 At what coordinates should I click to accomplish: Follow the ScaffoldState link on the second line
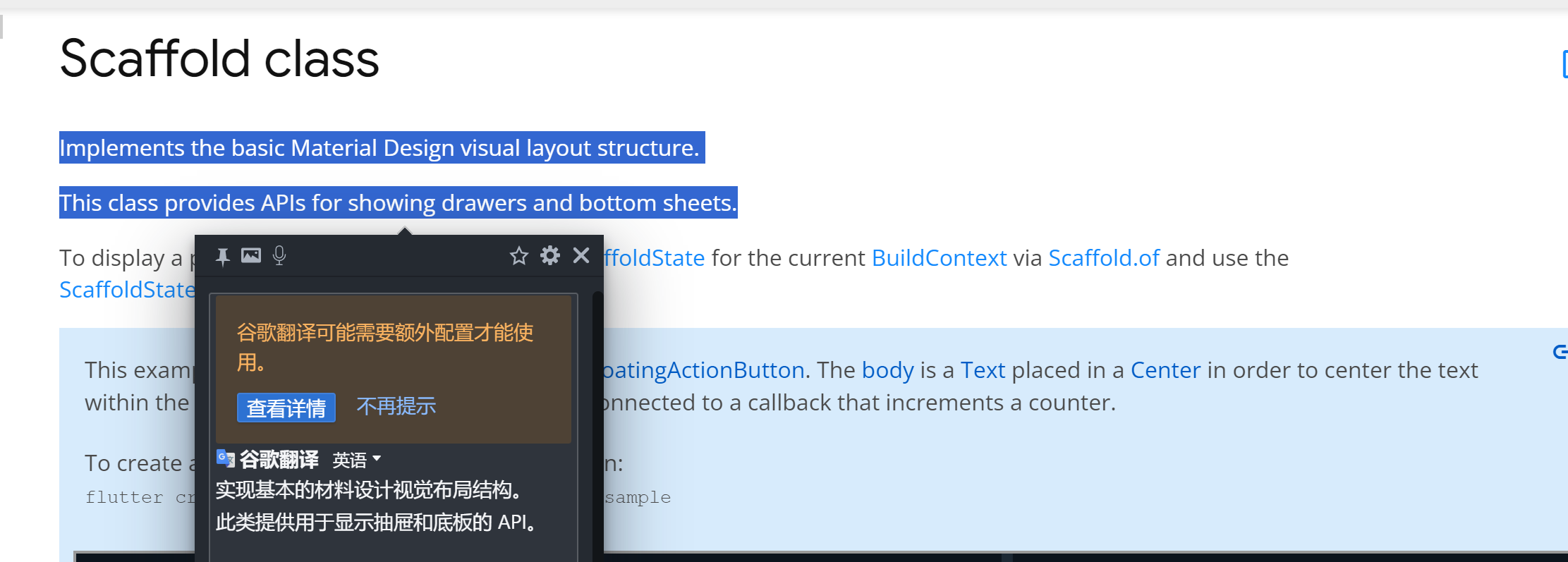point(127,290)
